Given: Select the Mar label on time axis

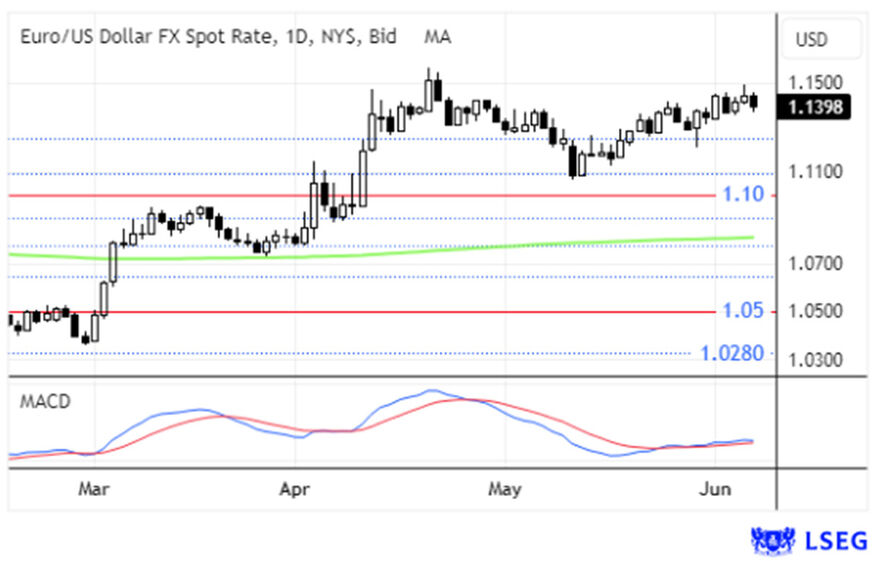Looking at the screenshot, I should point(93,489).
